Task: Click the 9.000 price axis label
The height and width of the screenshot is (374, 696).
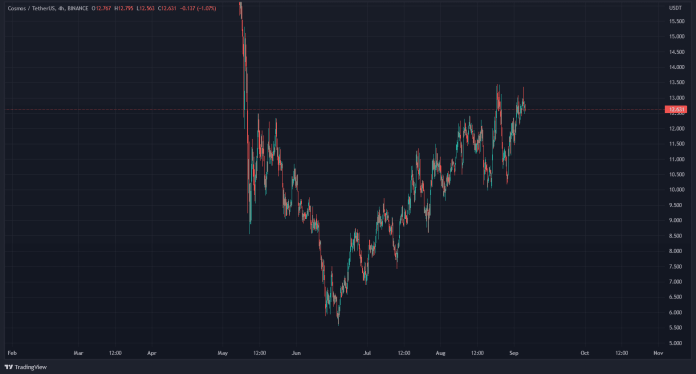Action: (676, 220)
